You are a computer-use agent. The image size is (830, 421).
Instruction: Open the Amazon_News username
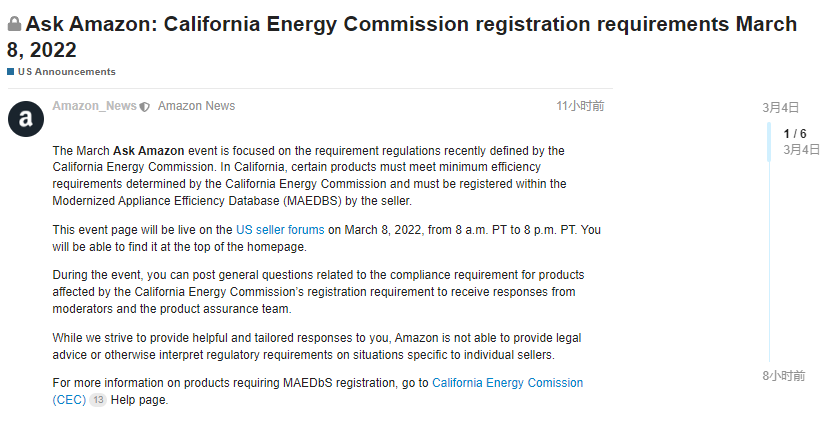pos(94,106)
